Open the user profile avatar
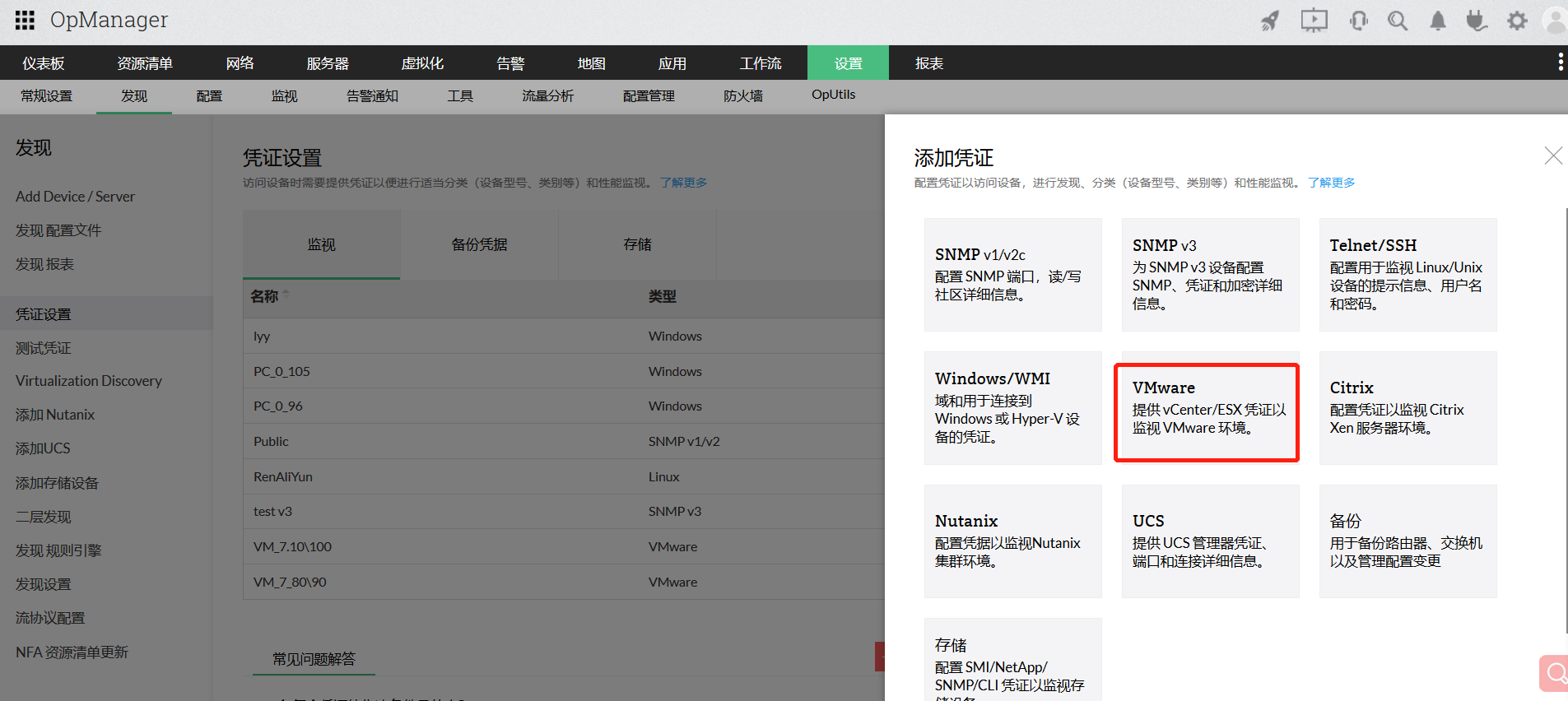 pyautogui.click(x=1555, y=21)
